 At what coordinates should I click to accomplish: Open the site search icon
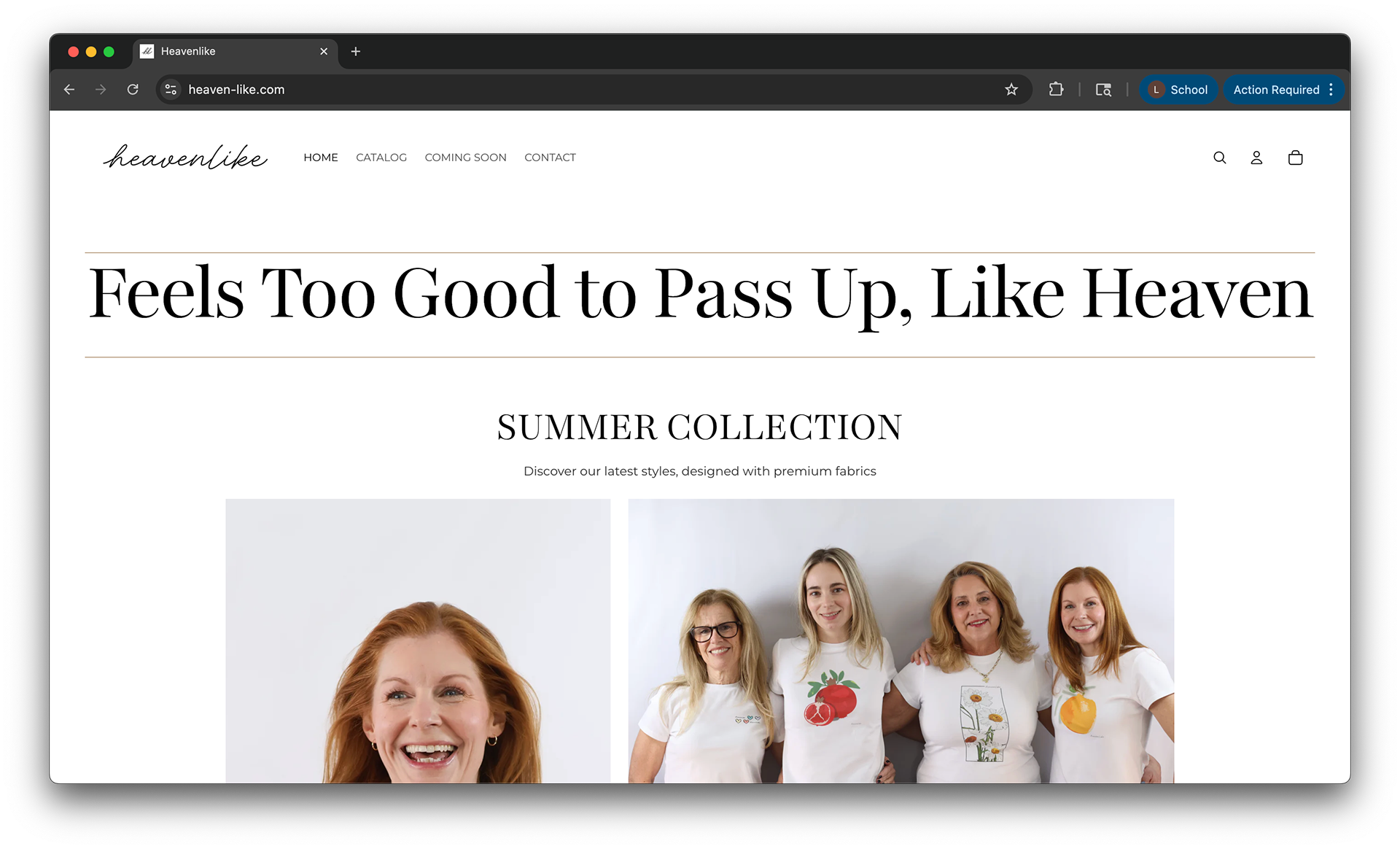pyautogui.click(x=1219, y=158)
